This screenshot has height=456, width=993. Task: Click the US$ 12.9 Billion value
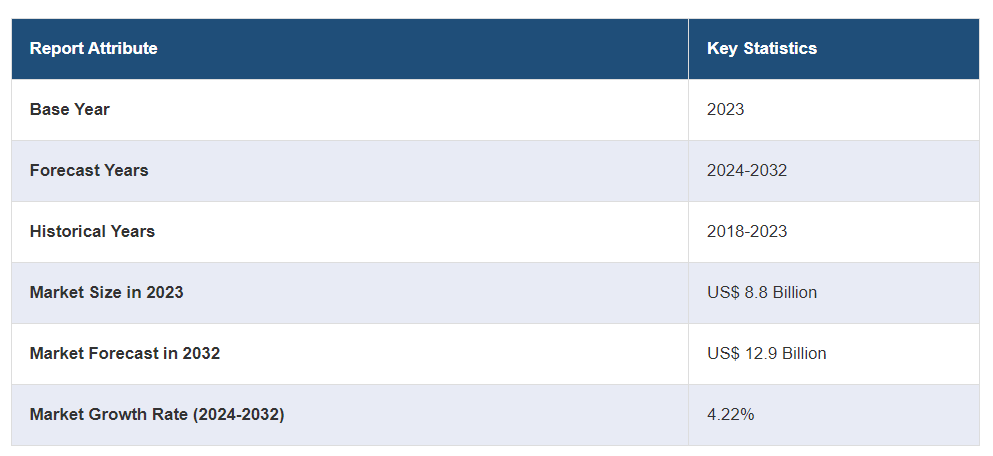[x=766, y=353]
